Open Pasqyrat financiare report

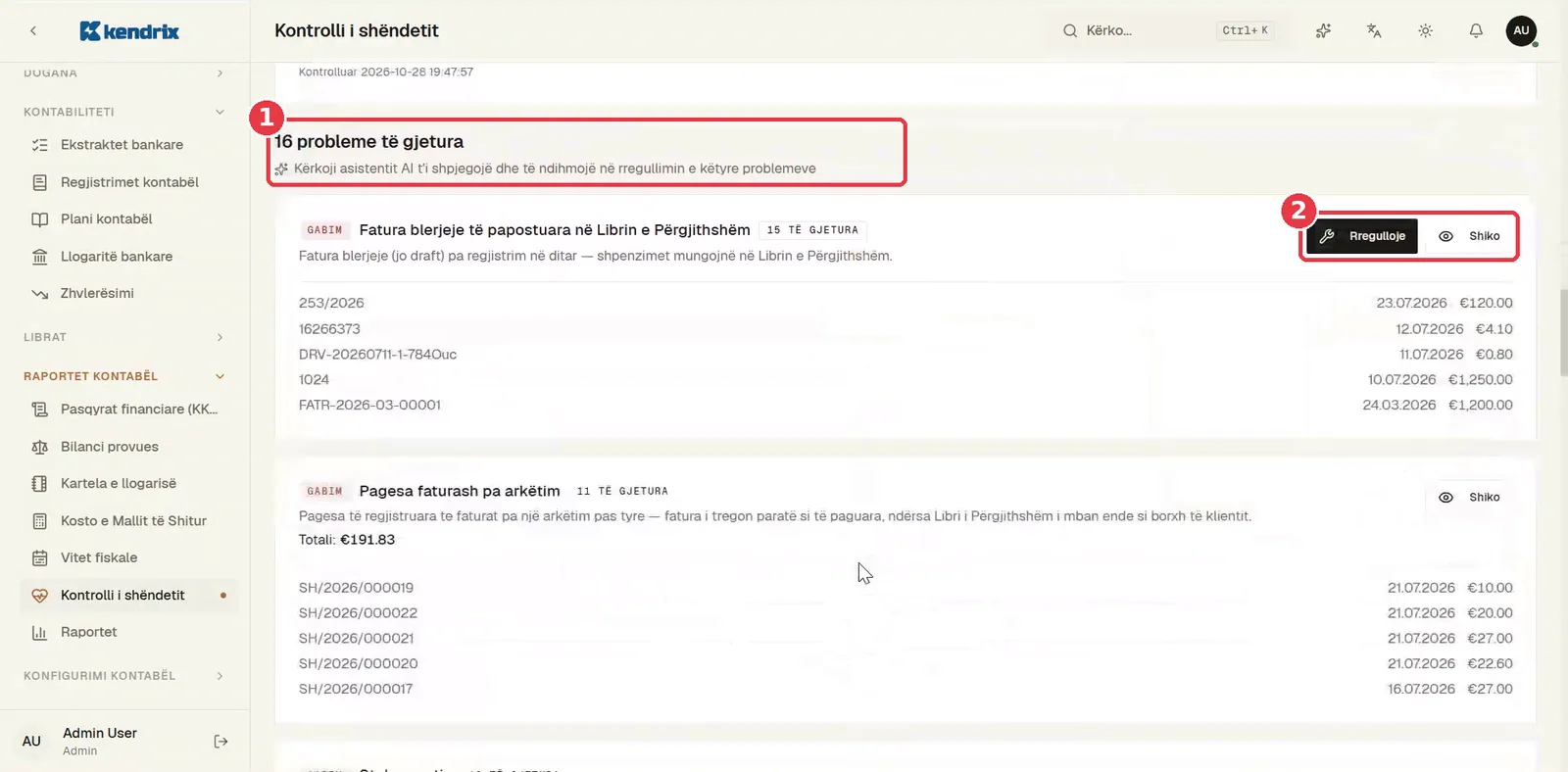(x=128, y=410)
